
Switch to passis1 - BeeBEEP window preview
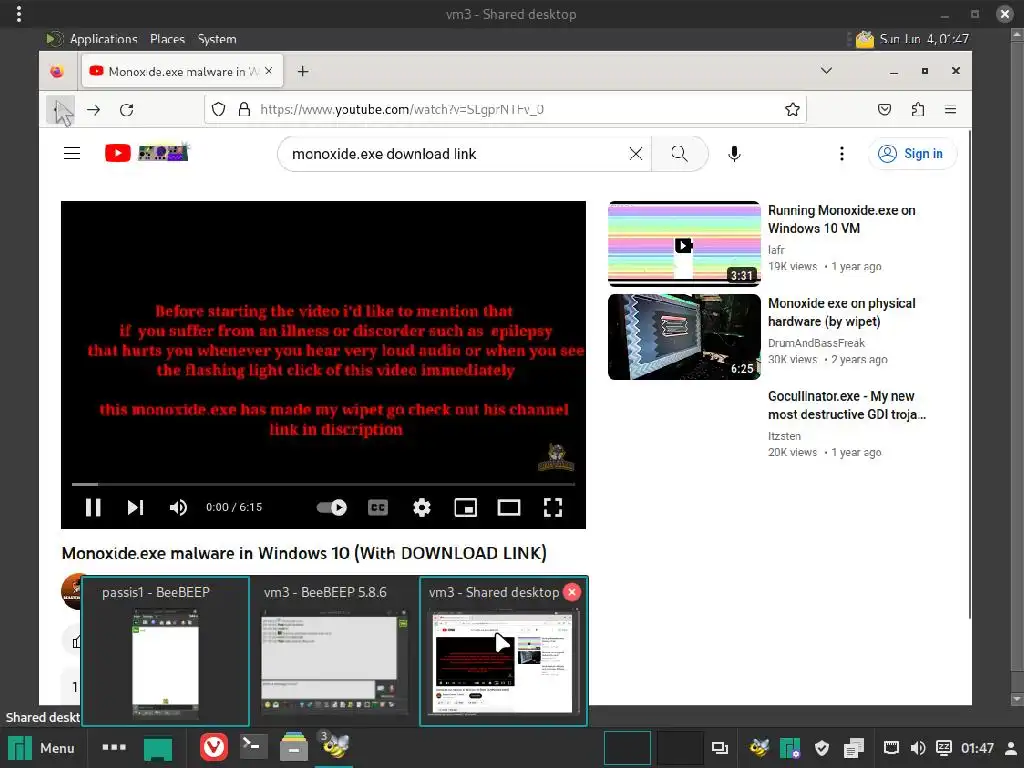pos(165,651)
